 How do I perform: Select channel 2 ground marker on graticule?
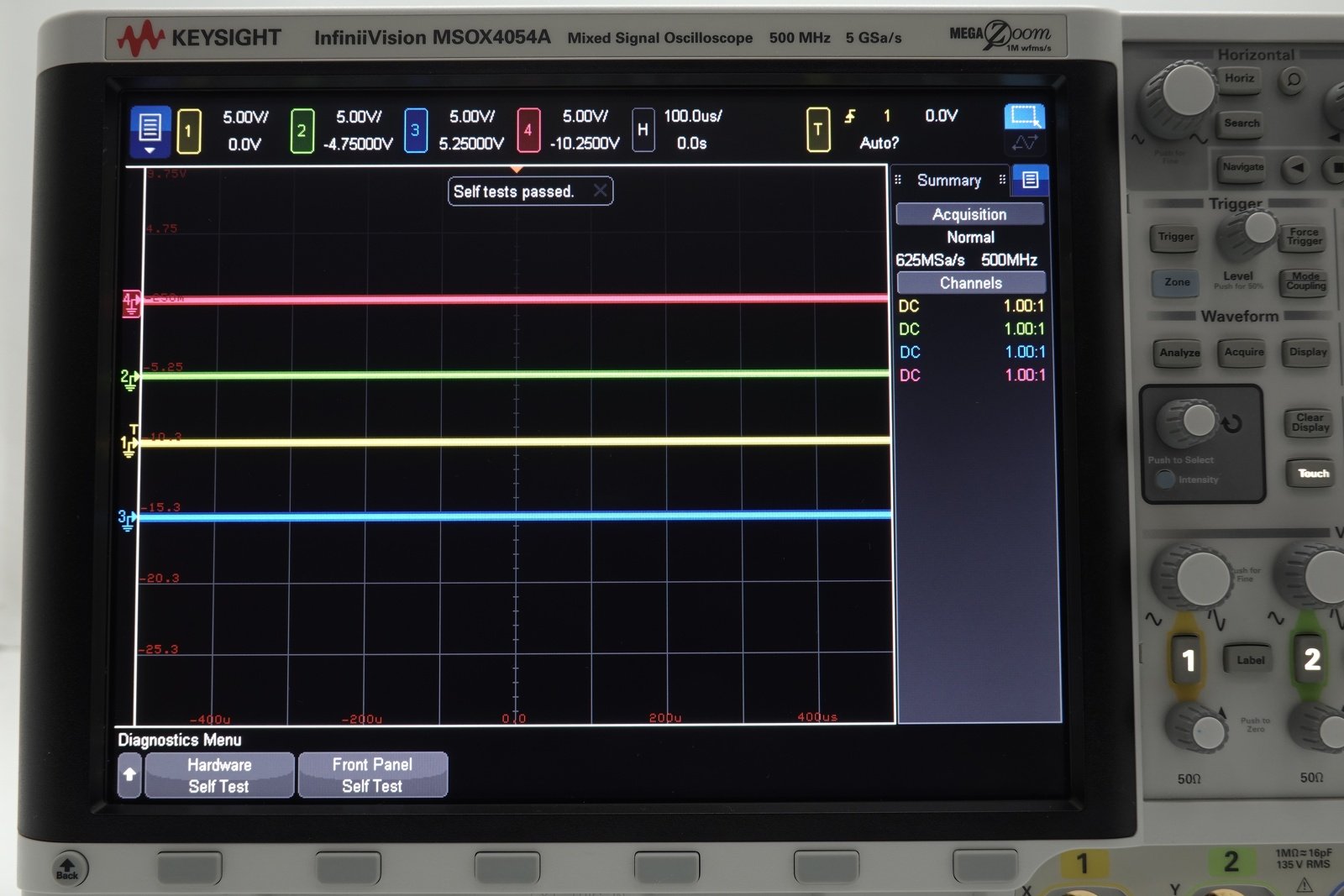[x=129, y=380]
